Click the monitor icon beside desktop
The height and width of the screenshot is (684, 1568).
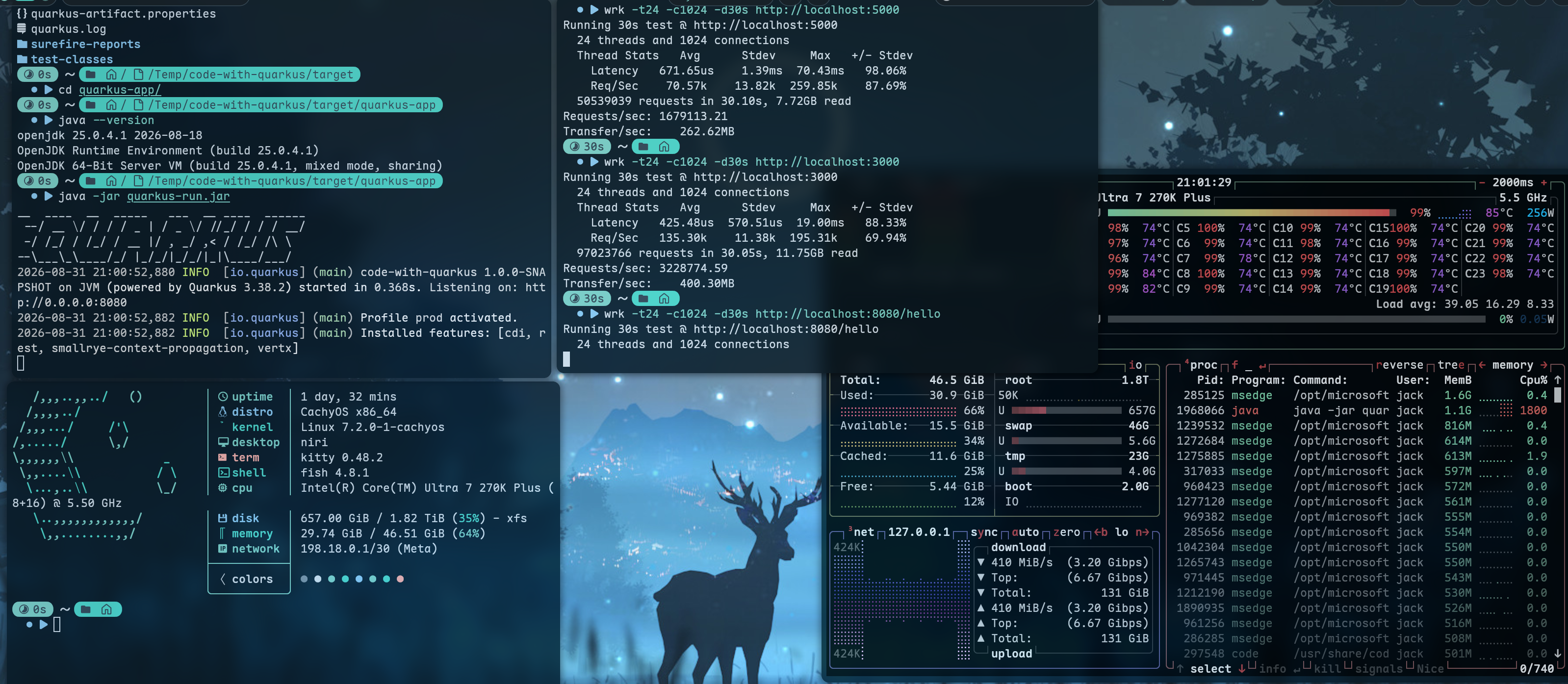pos(223,442)
